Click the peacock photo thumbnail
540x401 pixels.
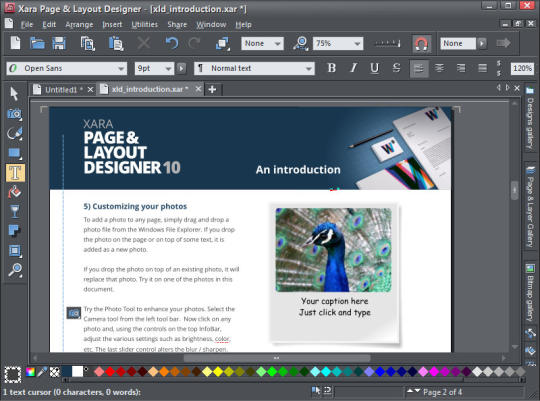[333, 250]
